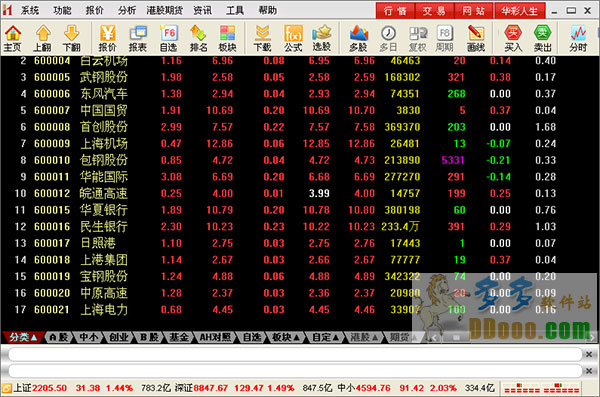Screen dimensions: 600x397
Task: Click the 中小 index value 4594.76
Action: pos(373,388)
